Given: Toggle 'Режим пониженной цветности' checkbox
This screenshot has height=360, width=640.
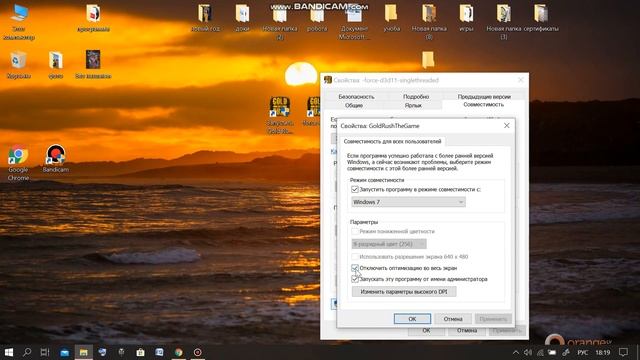Looking at the screenshot, I should pyautogui.click(x=355, y=231).
